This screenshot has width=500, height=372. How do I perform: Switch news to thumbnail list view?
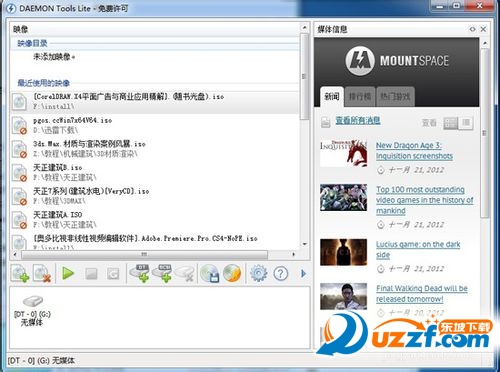[450, 123]
